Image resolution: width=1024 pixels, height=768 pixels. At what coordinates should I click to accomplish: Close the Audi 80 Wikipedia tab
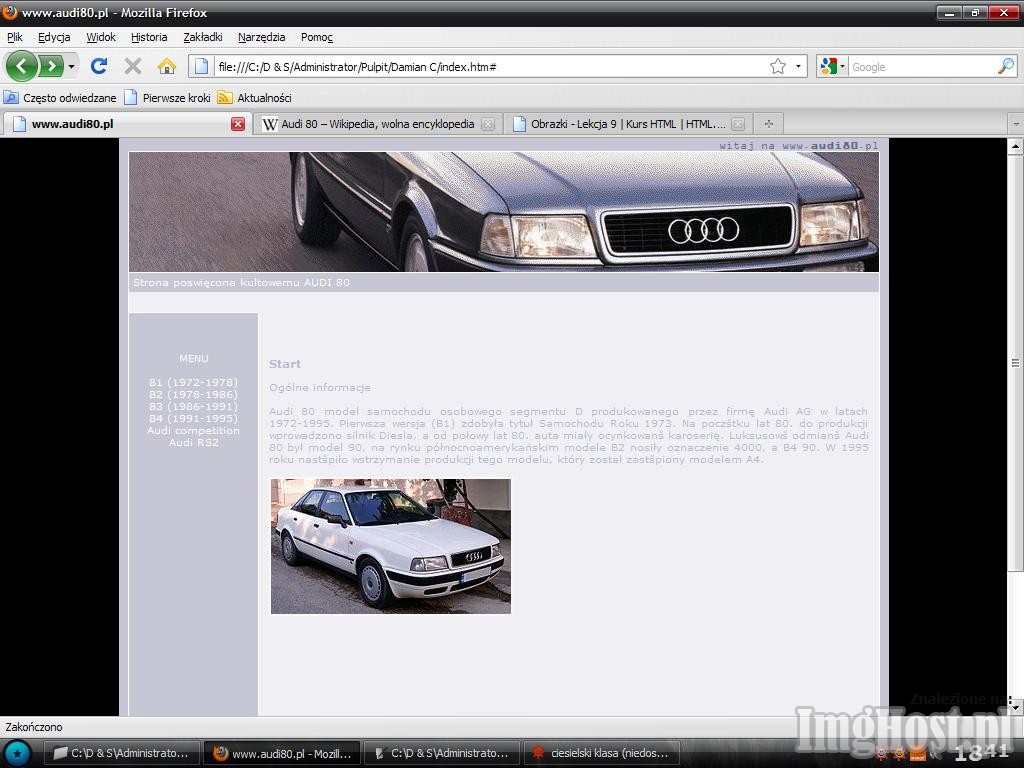point(488,124)
